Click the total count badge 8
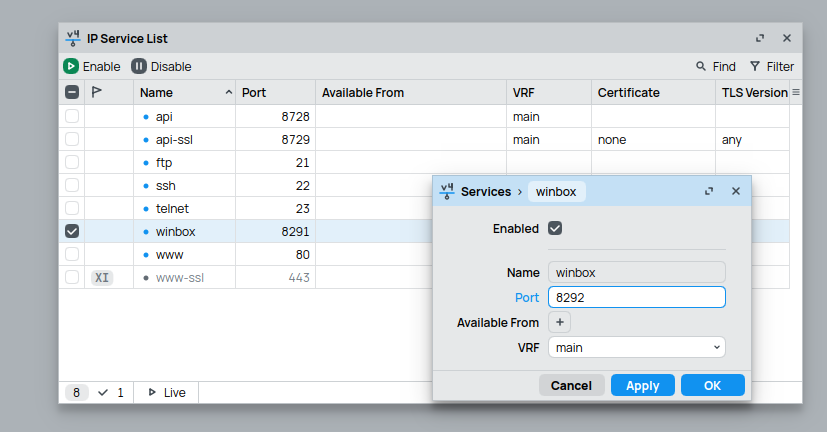Viewport: 827px width, 432px height. pos(76,392)
